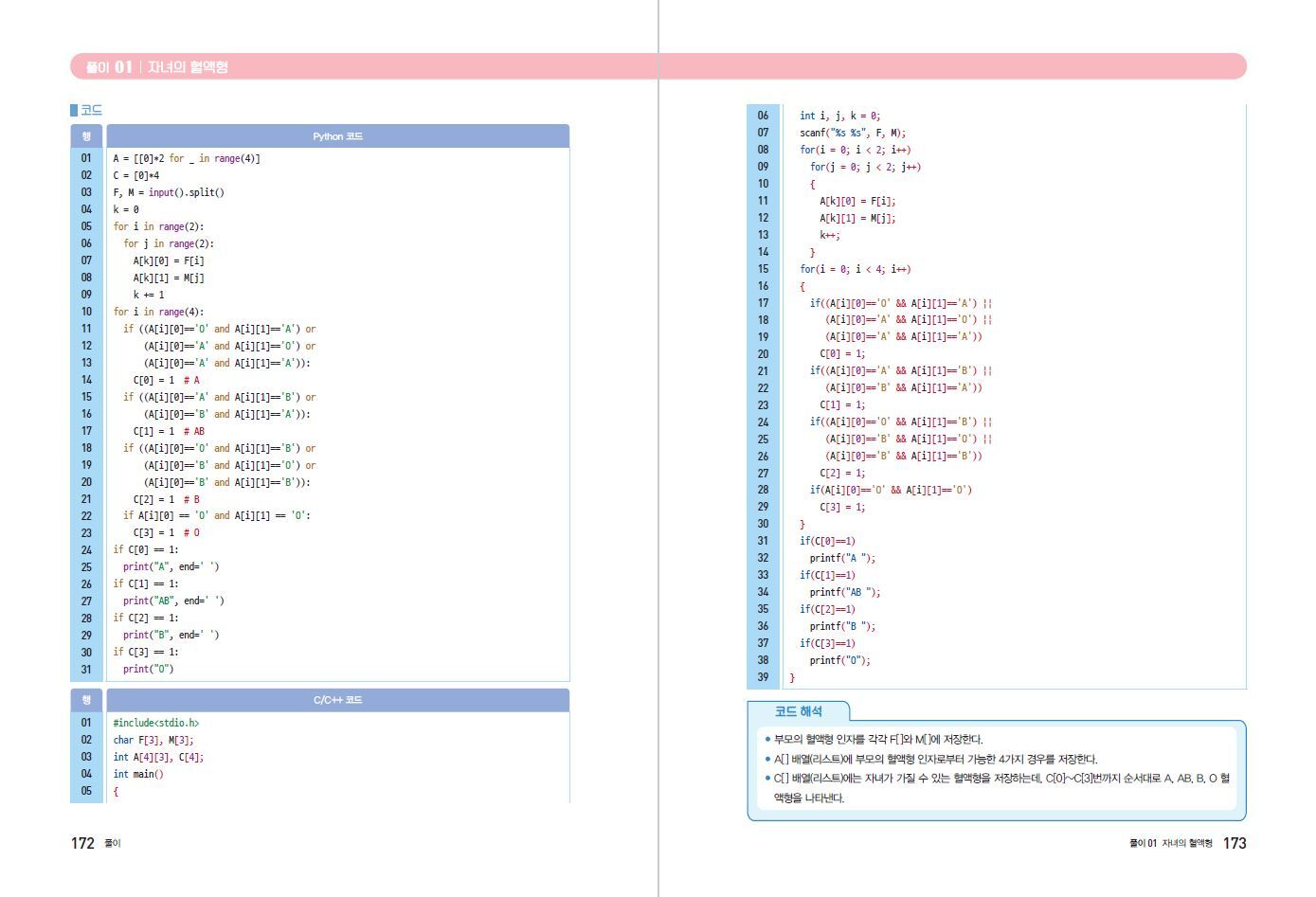Click page number 173
1316x897 pixels.
tap(1235, 843)
